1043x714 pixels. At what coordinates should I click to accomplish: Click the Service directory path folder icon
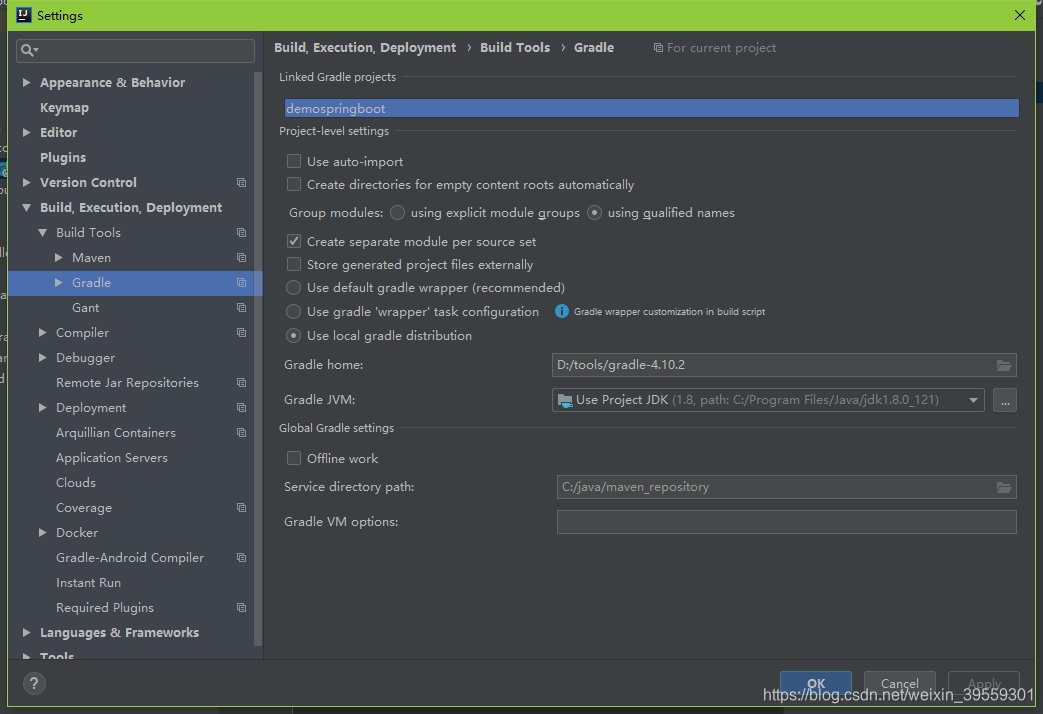(x=1004, y=487)
